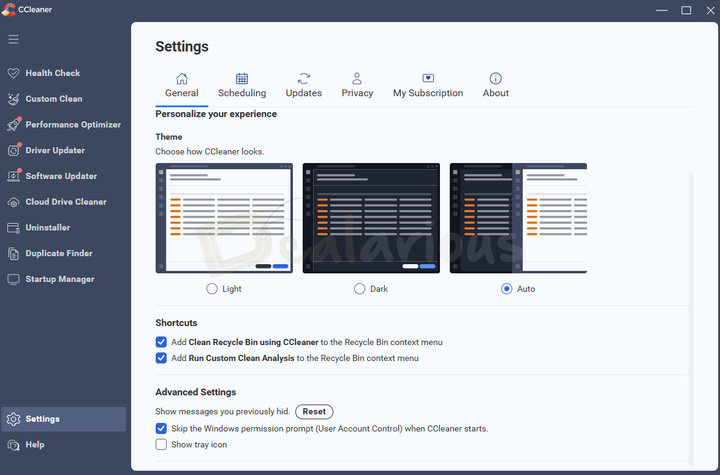Click the Dark theme preview thumbnail
Viewport: 720px width, 475px height.
371,218
